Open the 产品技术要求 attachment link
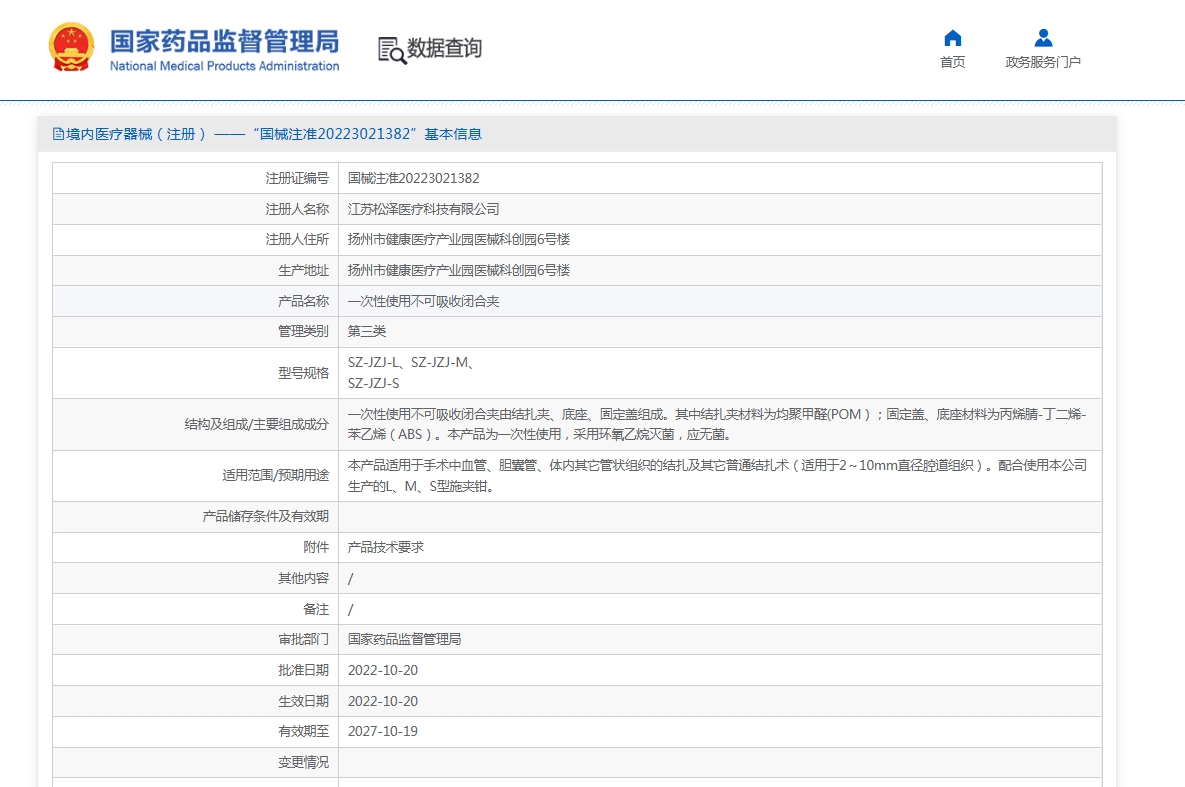Screen dimensions: 1185x787 click(385, 547)
